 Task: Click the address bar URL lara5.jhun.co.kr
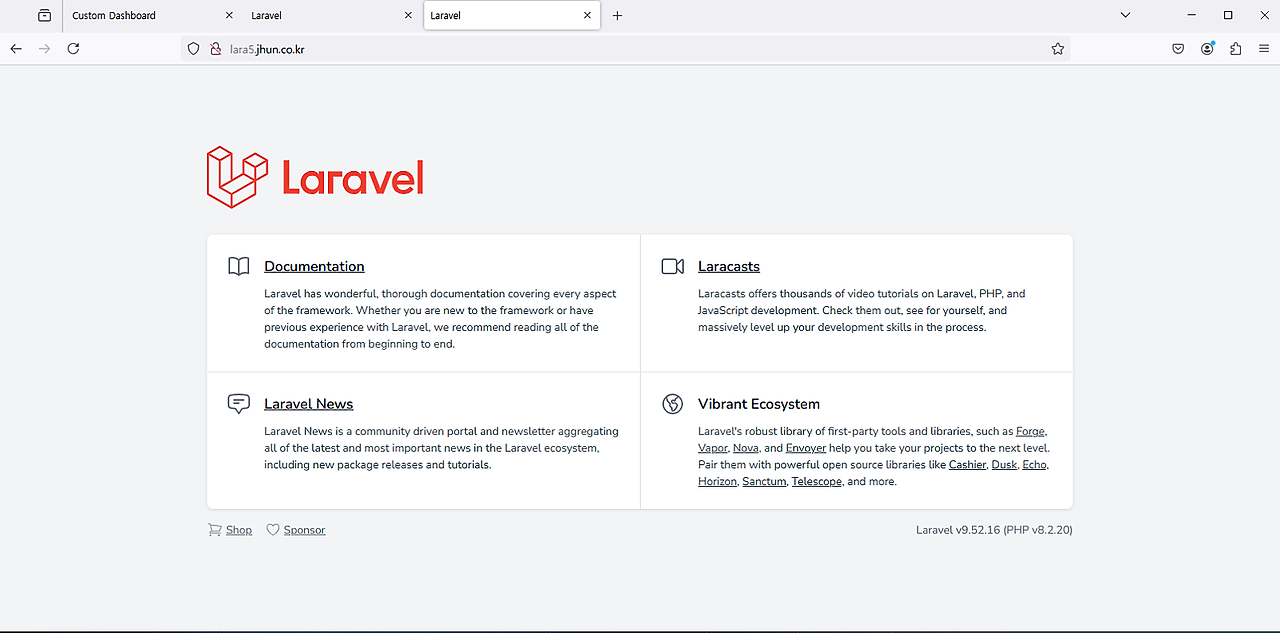tap(267, 48)
